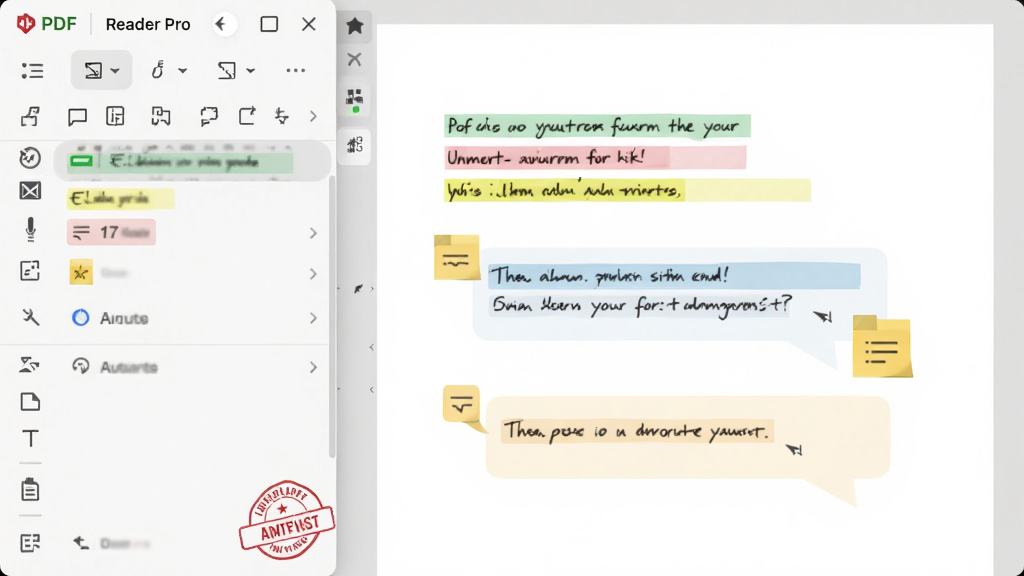The height and width of the screenshot is (576, 1024).
Task: Open the large yellow list sticky note
Action: click(x=882, y=347)
